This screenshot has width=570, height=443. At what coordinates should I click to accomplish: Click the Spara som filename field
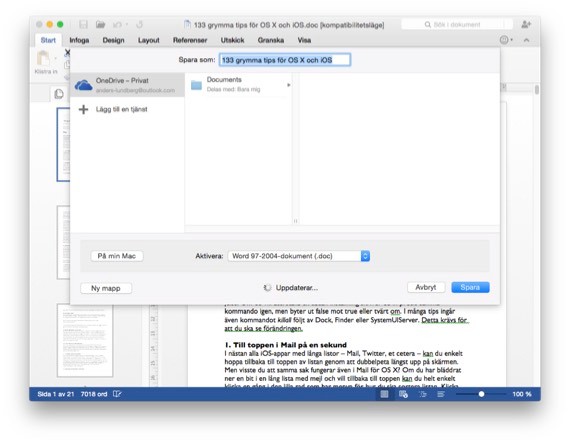click(x=285, y=60)
